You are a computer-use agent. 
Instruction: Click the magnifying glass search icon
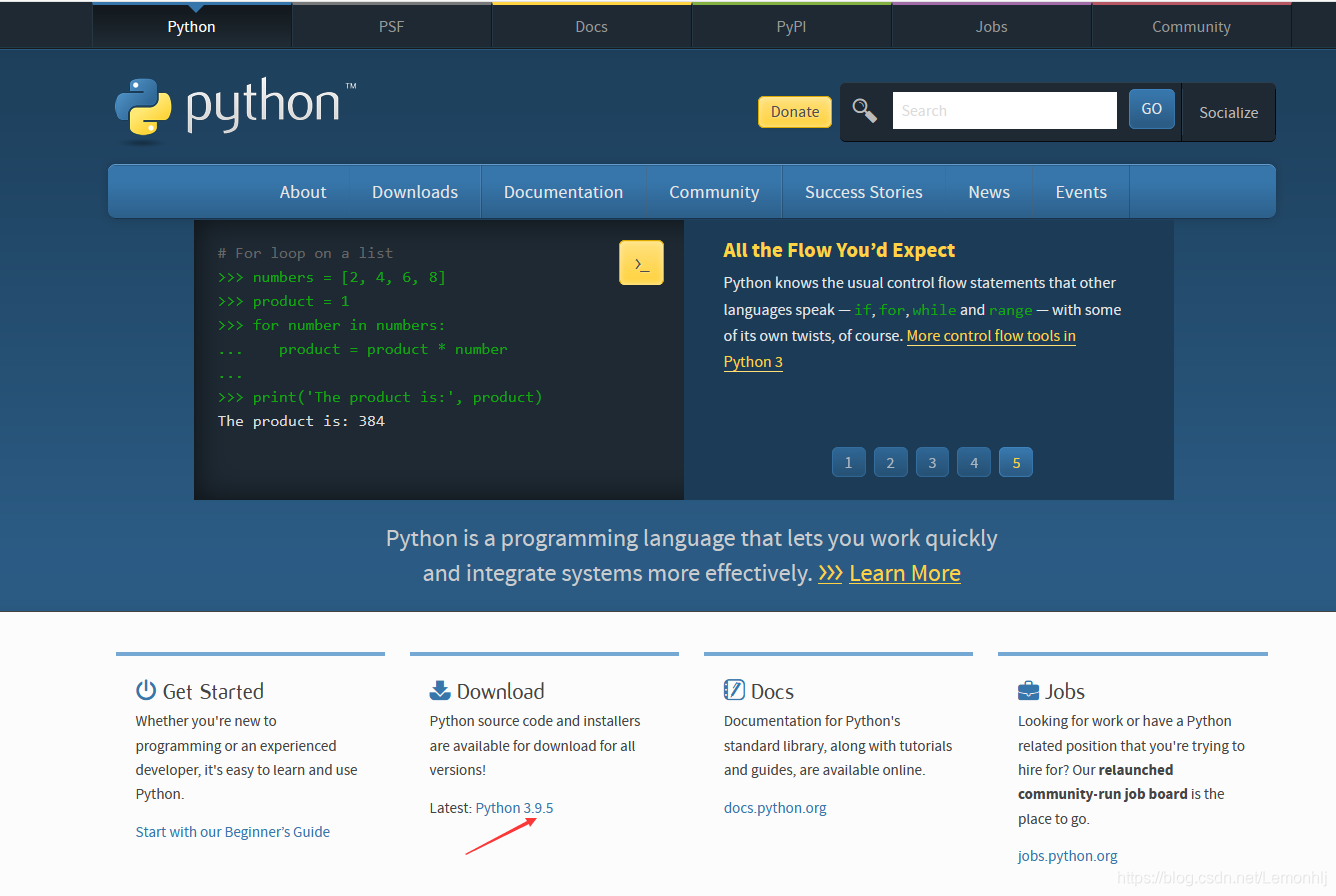tap(864, 111)
